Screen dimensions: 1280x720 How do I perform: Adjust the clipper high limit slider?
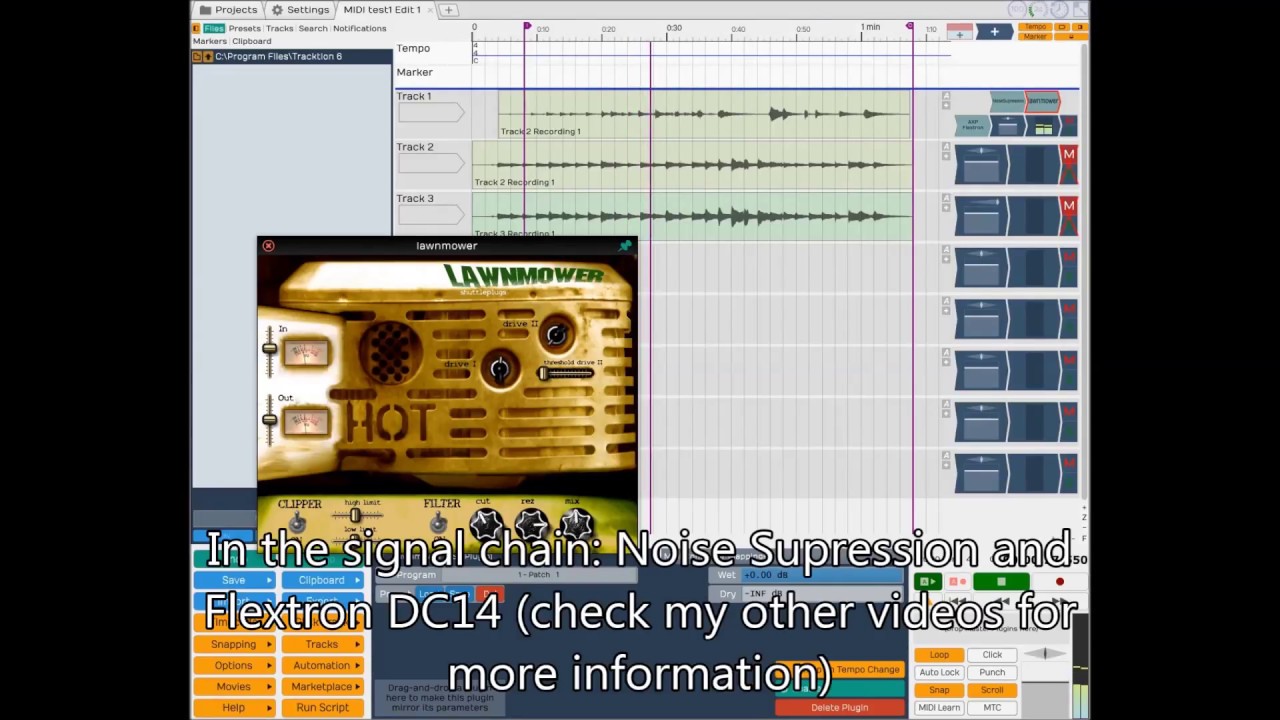(355, 516)
